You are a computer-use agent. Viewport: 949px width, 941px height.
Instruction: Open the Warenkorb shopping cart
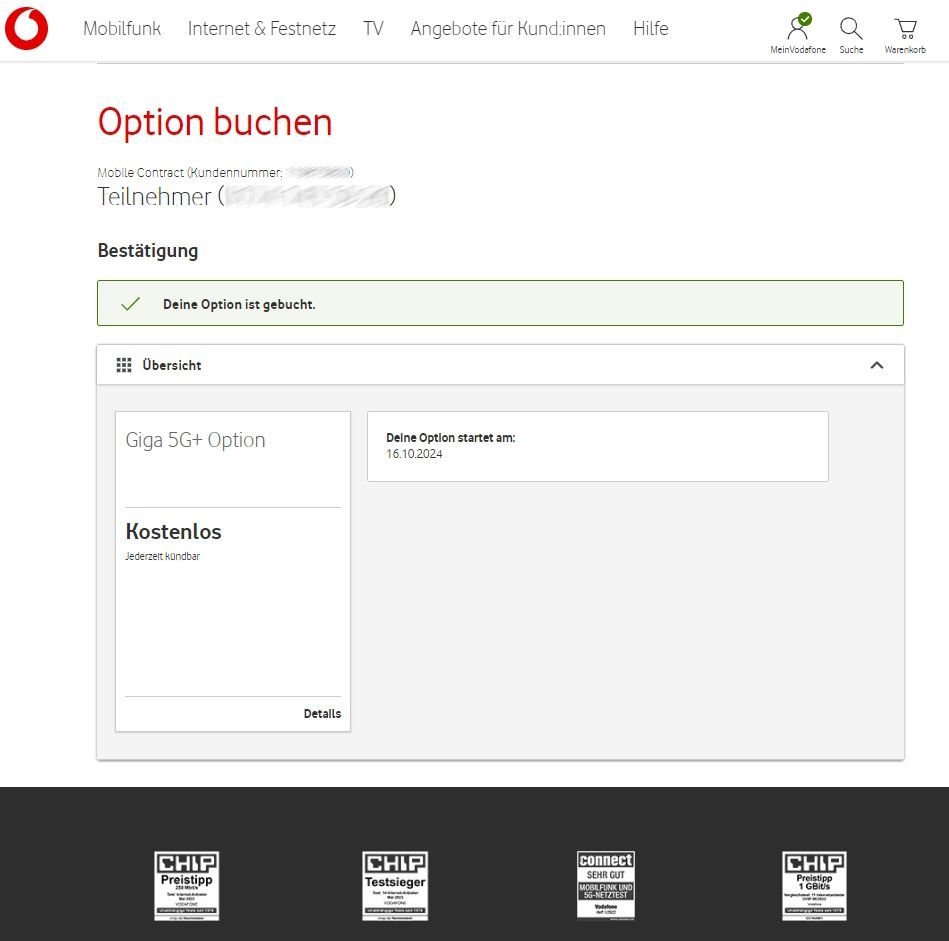click(x=905, y=35)
